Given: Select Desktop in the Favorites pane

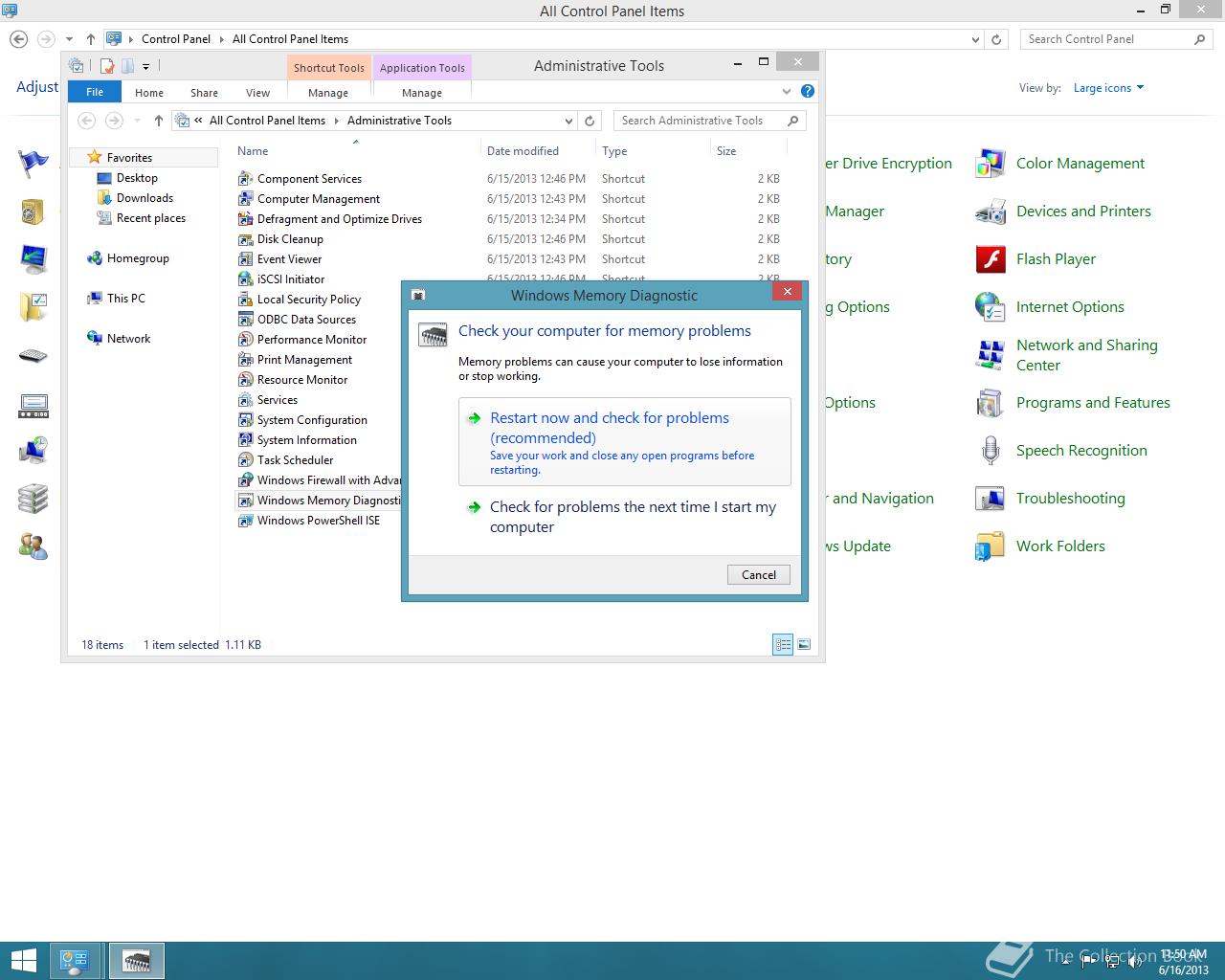Looking at the screenshot, I should (137, 178).
